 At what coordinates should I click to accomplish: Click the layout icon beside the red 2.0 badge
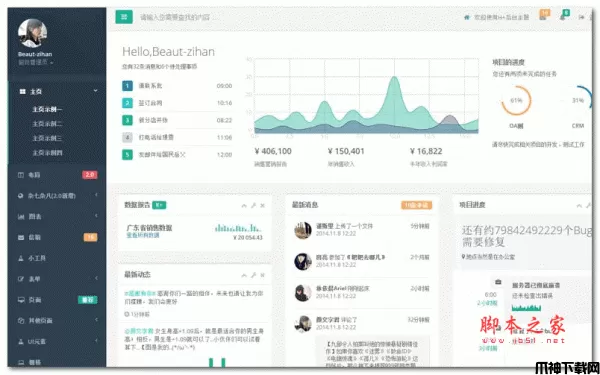pos(21,175)
